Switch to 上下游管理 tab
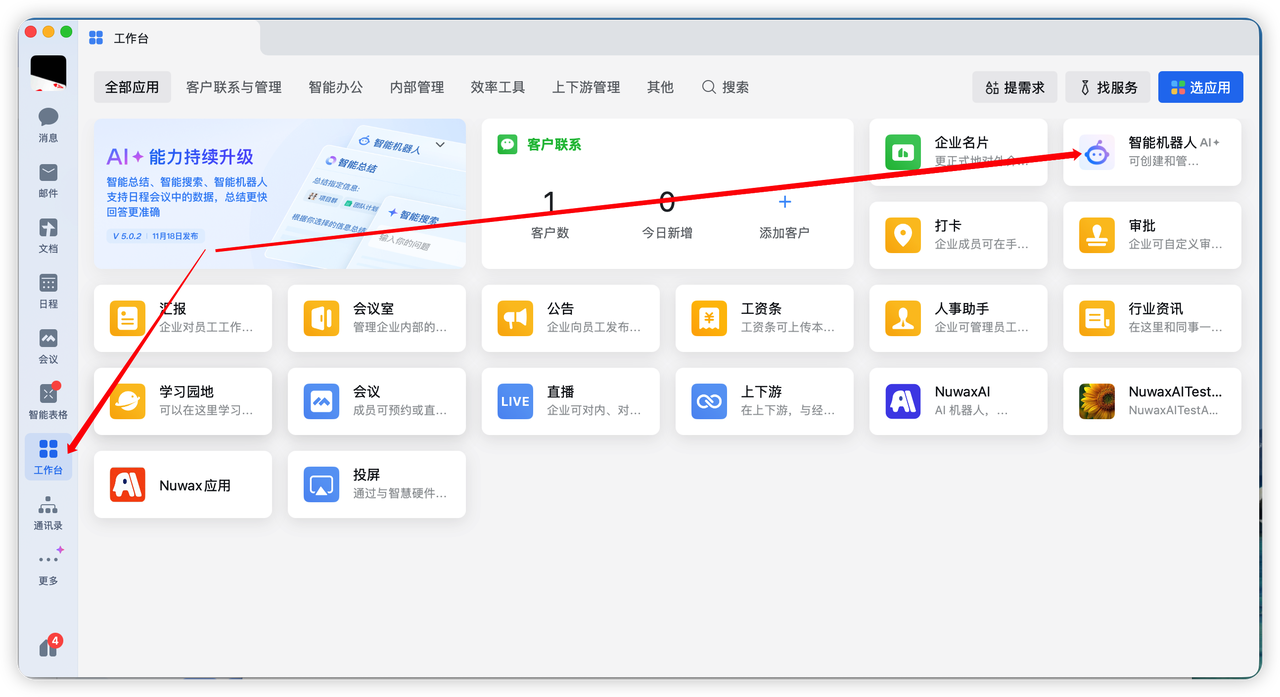 tap(586, 87)
